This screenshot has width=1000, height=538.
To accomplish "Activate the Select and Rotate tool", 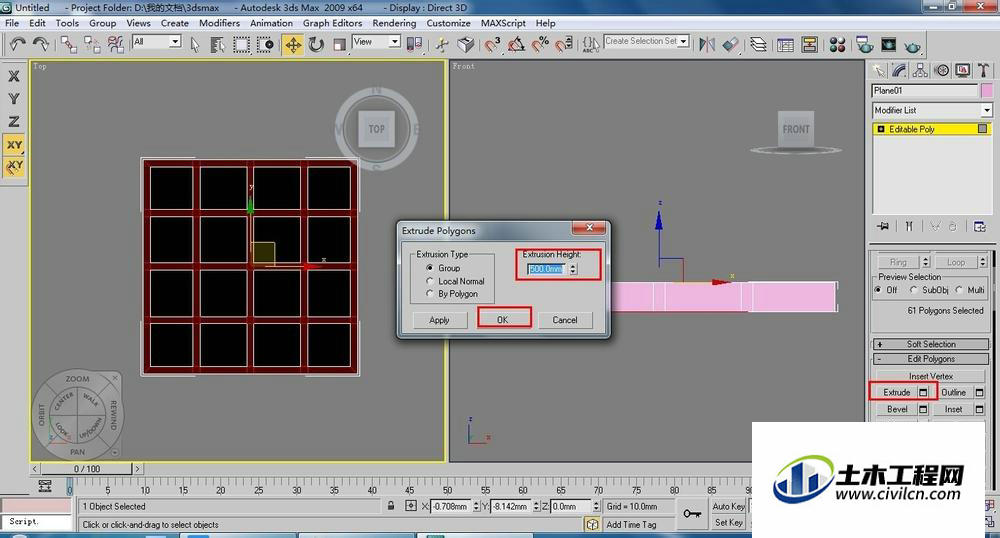I will (316, 44).
